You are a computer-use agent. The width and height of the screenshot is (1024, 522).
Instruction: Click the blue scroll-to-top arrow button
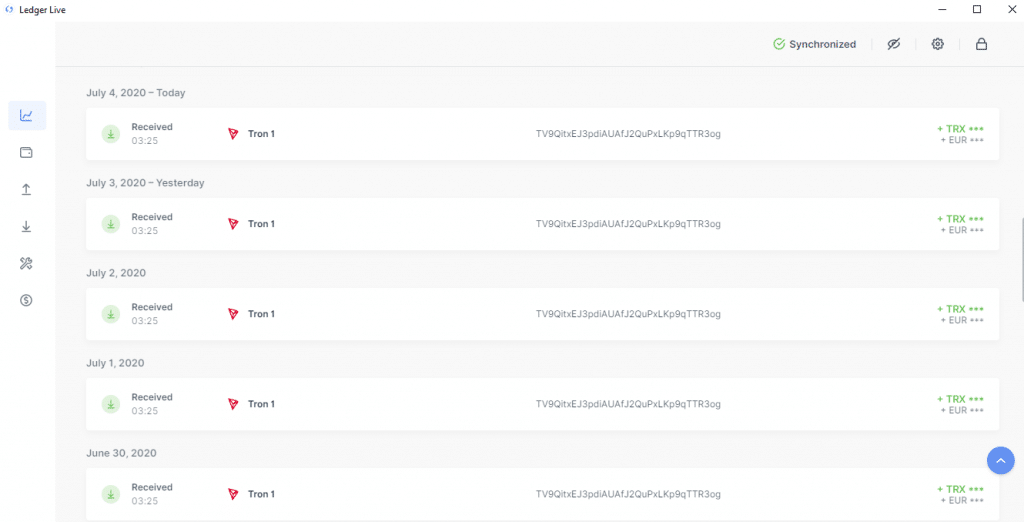[1000, 461]
